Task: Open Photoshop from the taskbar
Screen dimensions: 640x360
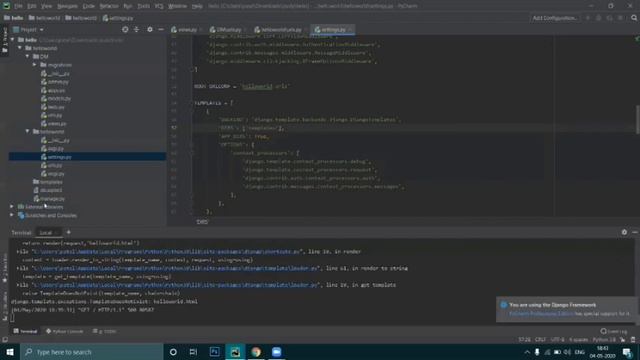Action: point(214,352)
